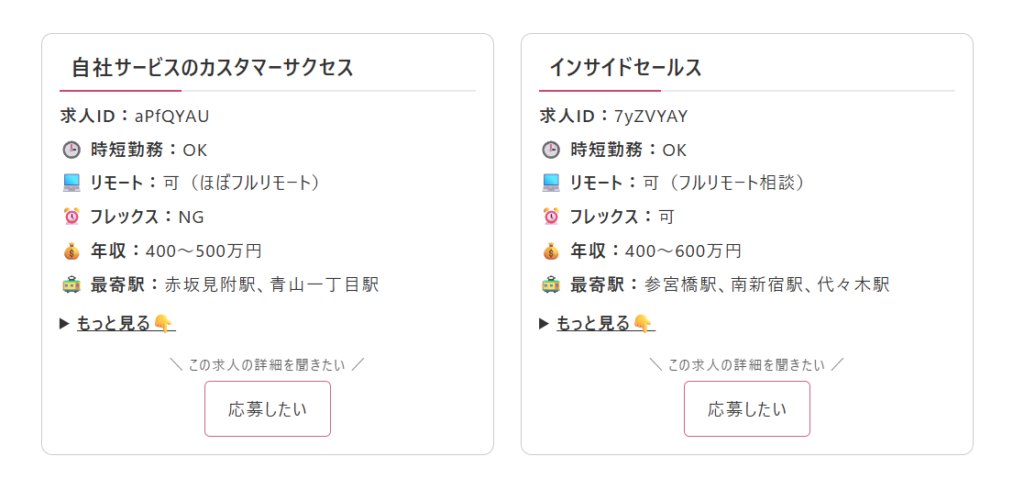Click the money bag icon beside 400〜600万円
The image size is (1024, 490).
coord(550,250)
